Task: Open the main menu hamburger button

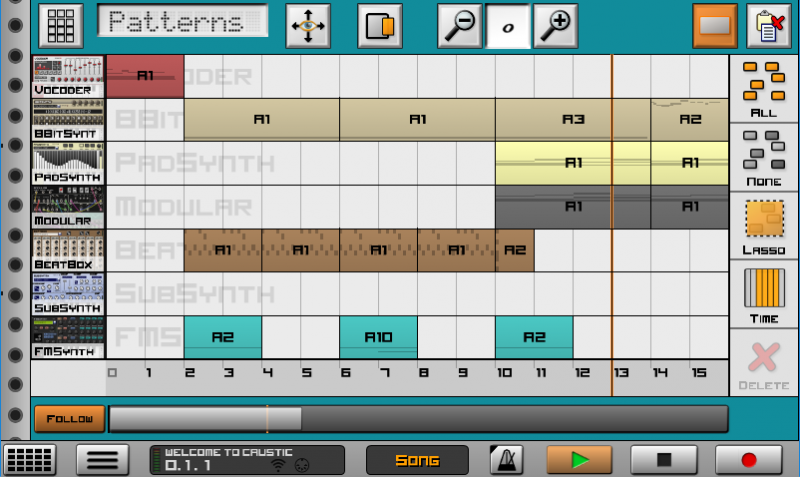Action: tap(102, 460)
